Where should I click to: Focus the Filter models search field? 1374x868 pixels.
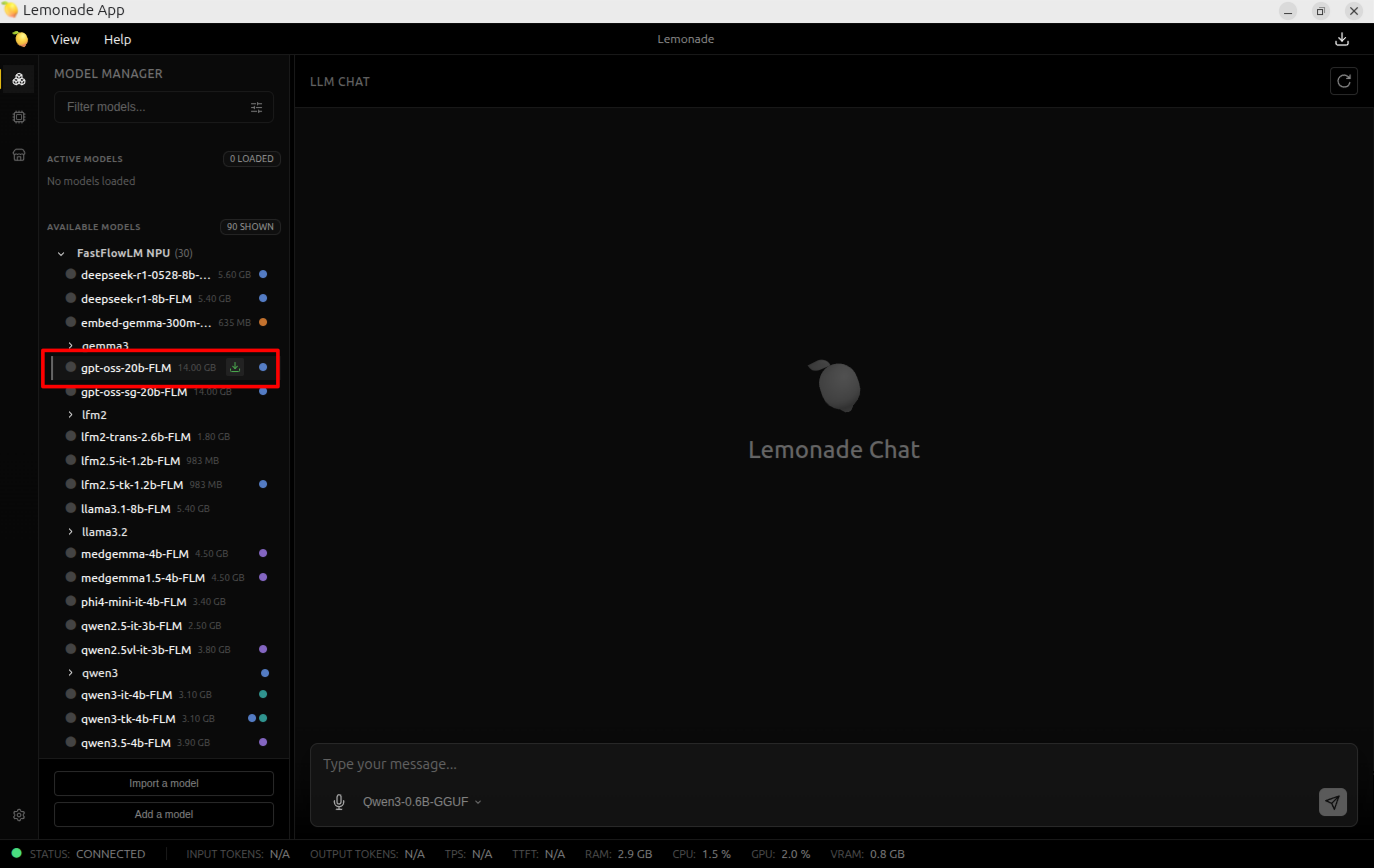click(x=164, y=107)
